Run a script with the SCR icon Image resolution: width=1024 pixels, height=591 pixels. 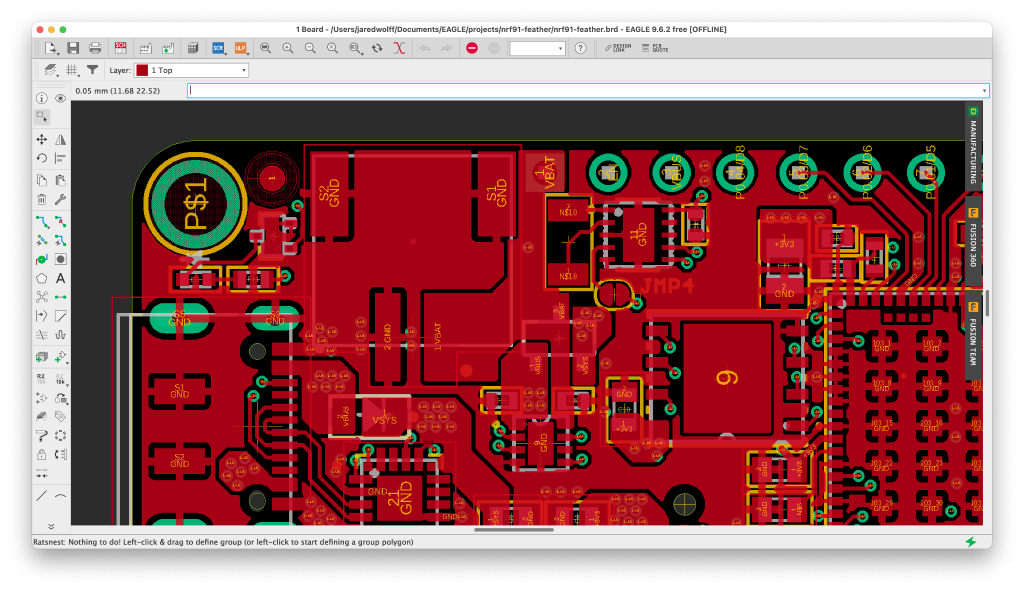click(218, 48)
